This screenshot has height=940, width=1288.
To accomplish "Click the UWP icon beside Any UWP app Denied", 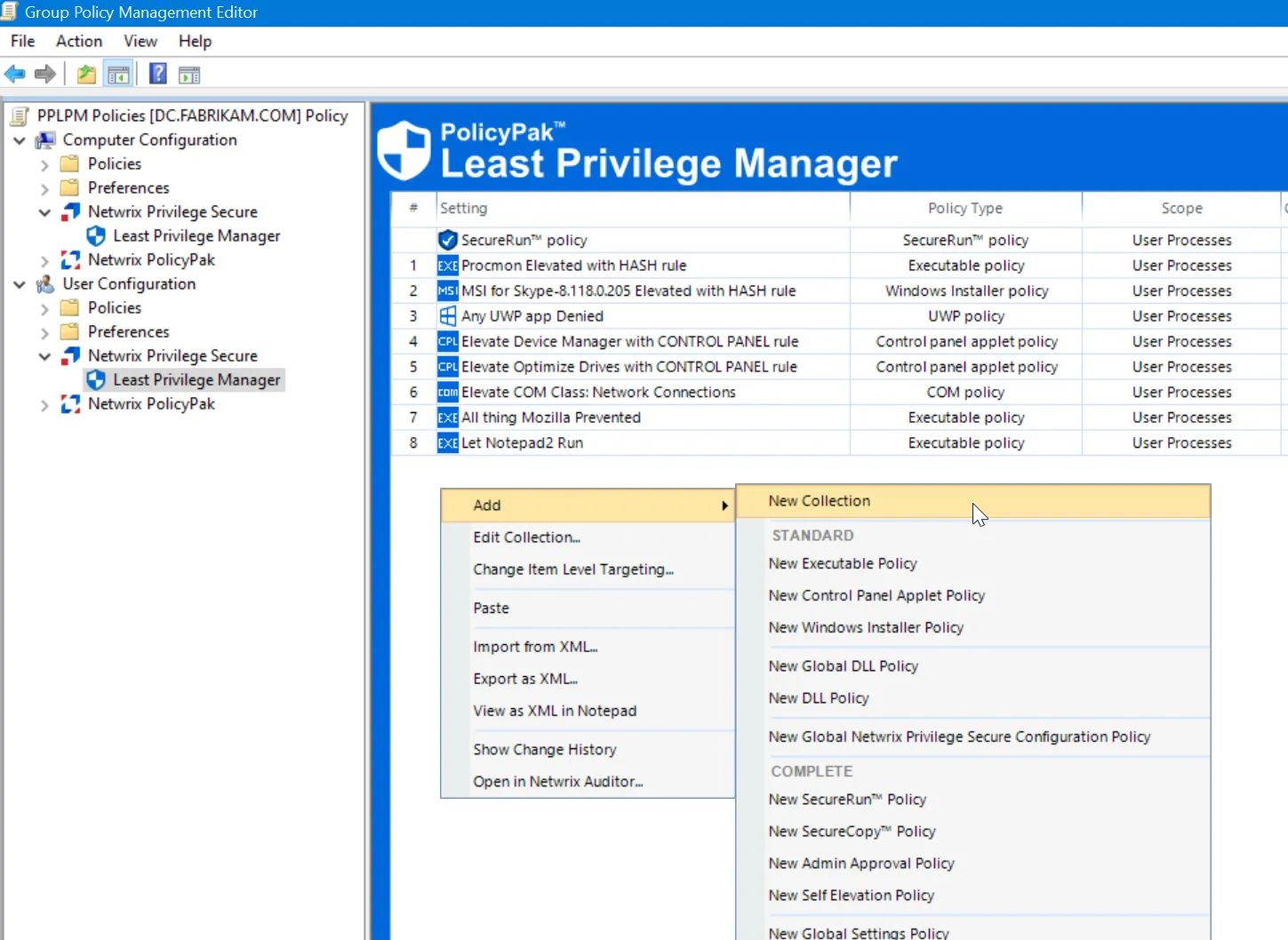I will click(x=447, y=315).
